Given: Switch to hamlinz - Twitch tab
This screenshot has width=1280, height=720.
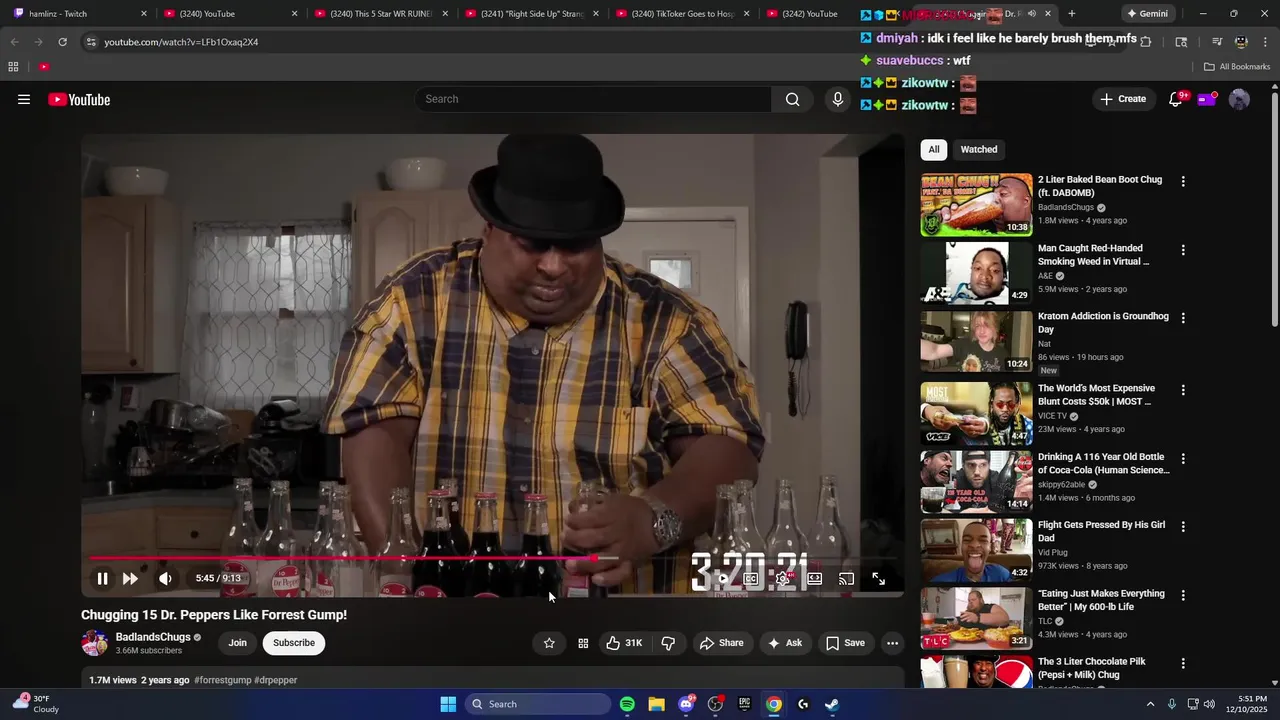Looking at the screenshot, I should pyautogui.click(x=80, y=14).
